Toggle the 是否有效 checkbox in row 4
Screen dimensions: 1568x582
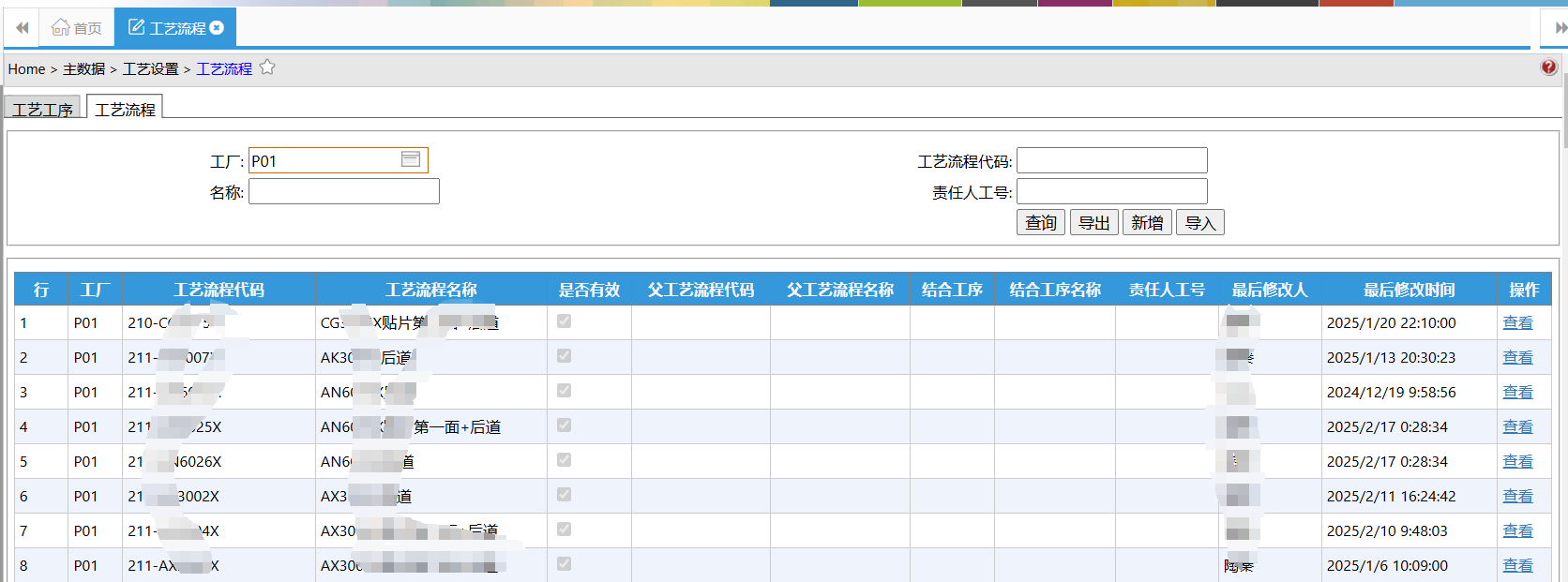[564, 425]
